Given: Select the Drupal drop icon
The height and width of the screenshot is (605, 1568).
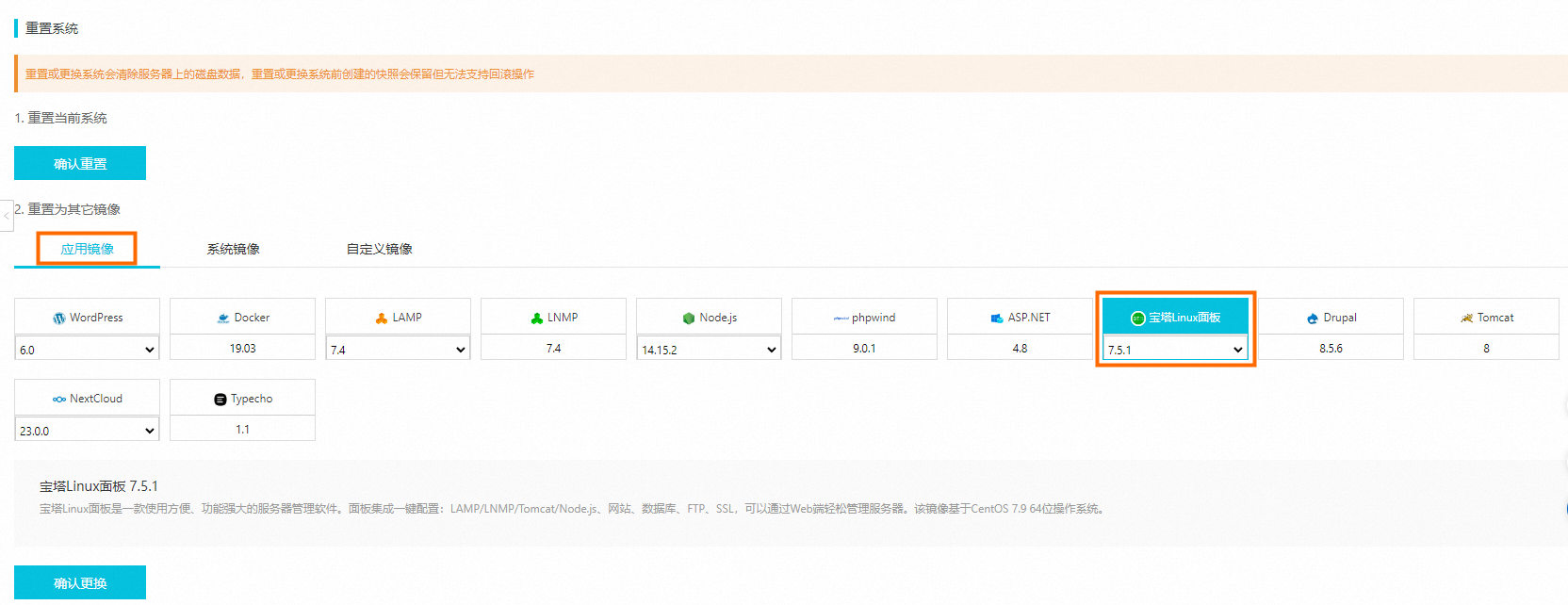Looking at the screenshot, I should pyautogui.click(x=1313, y=319).
